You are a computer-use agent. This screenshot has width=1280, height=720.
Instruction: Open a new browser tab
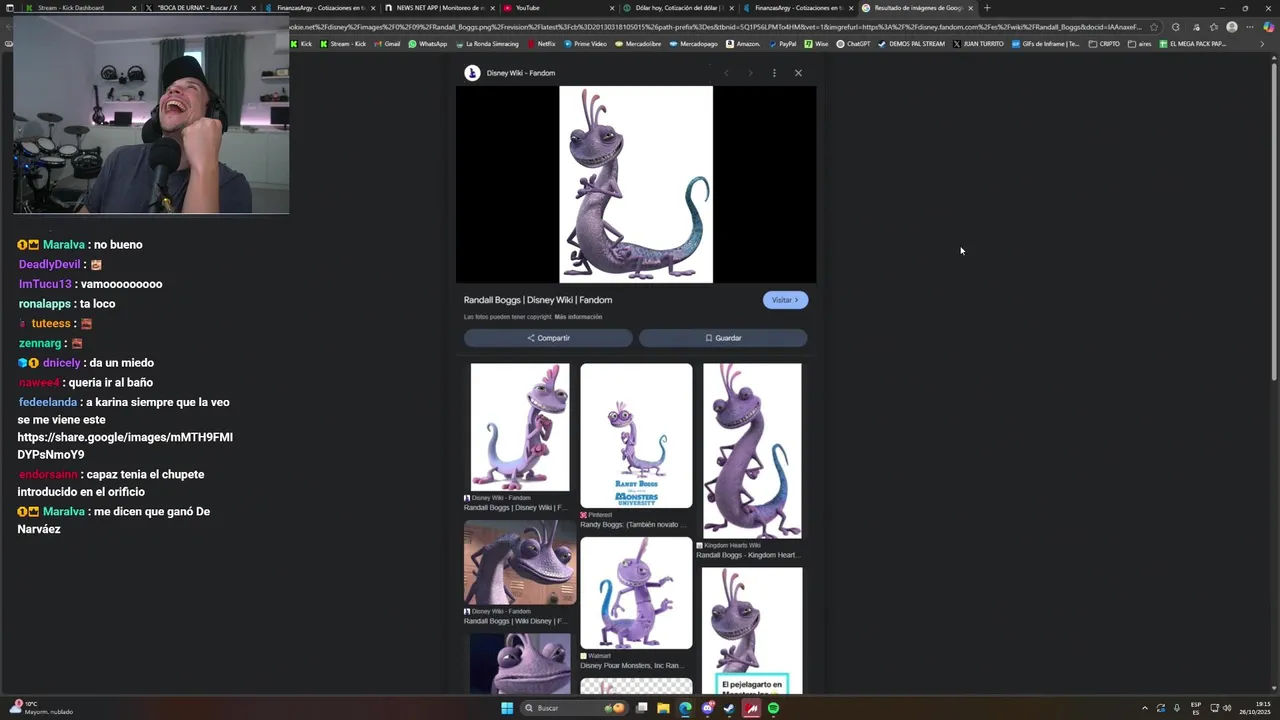[x=987, y=8]
